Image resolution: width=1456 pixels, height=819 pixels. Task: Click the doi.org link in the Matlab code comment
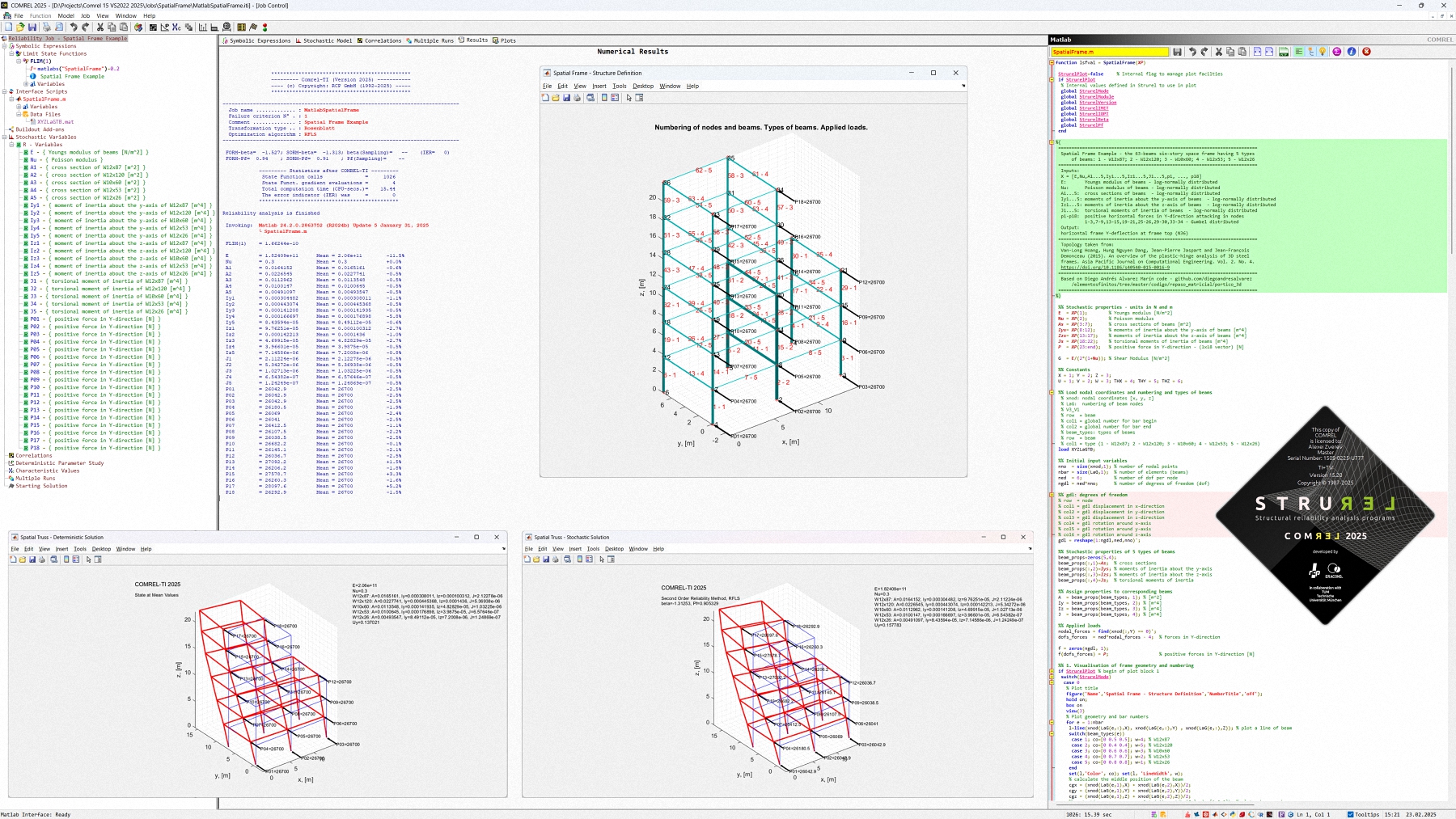[1115, 268]
